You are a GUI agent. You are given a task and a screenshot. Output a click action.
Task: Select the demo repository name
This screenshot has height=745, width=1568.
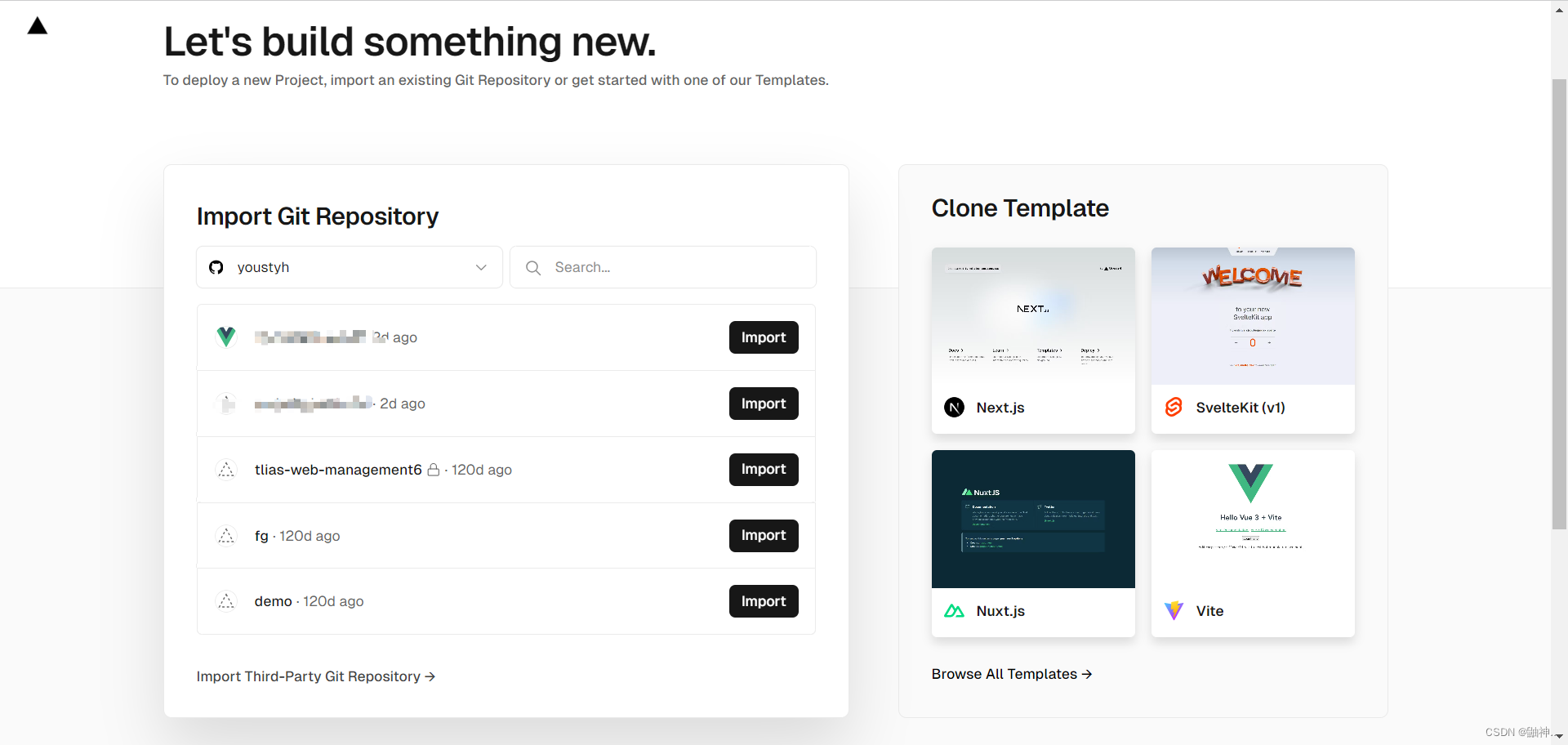273,601
